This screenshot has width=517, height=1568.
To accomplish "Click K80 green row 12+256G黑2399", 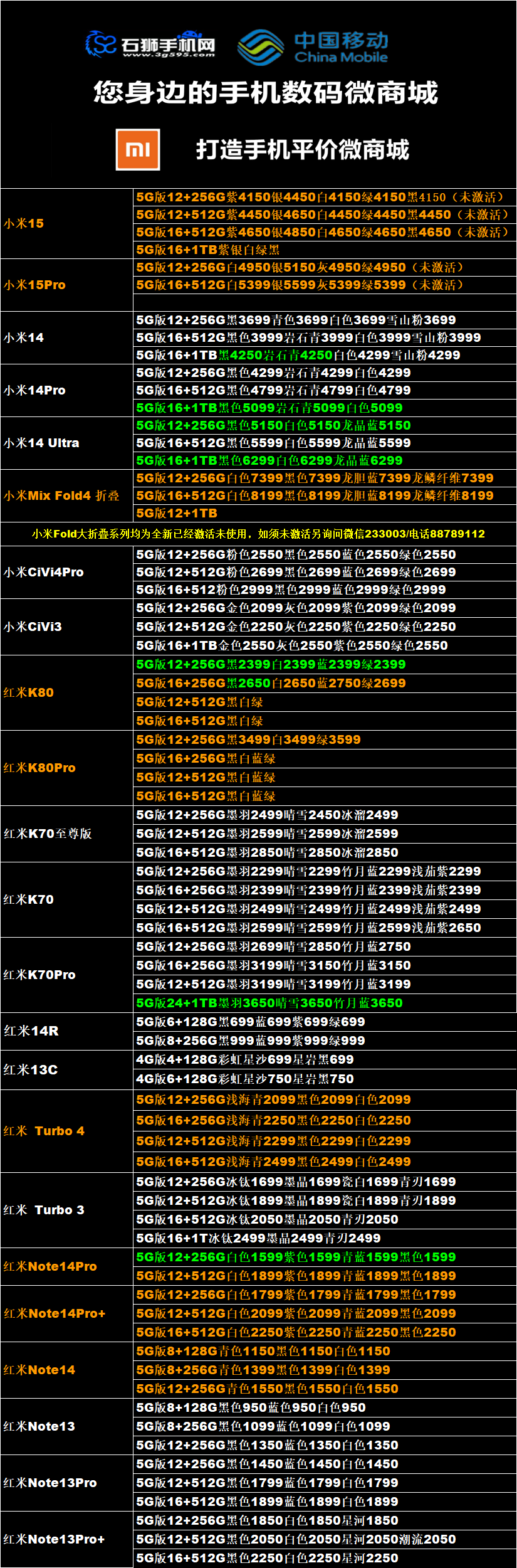I will pyautogui.click(x=325, y=664).
